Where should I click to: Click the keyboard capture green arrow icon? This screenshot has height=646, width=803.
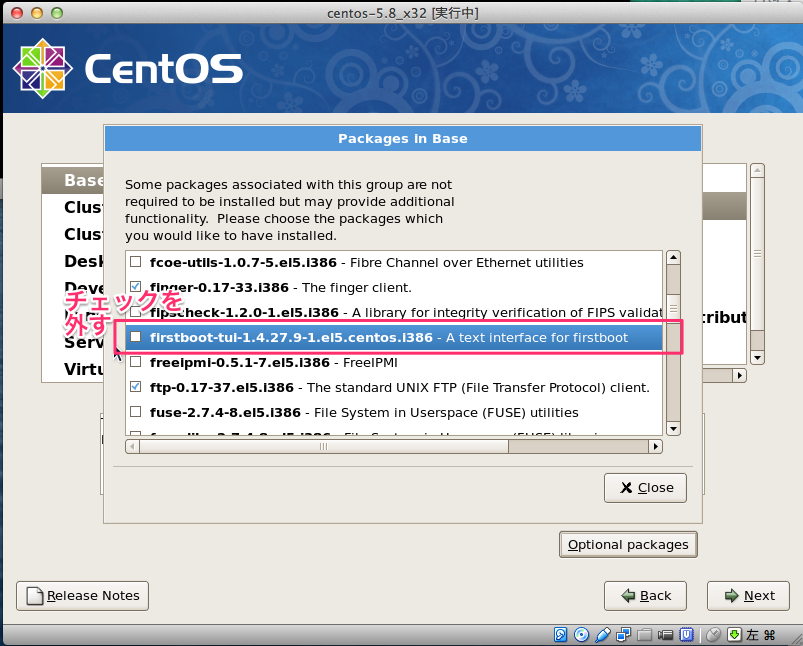(x=734, y=635)
